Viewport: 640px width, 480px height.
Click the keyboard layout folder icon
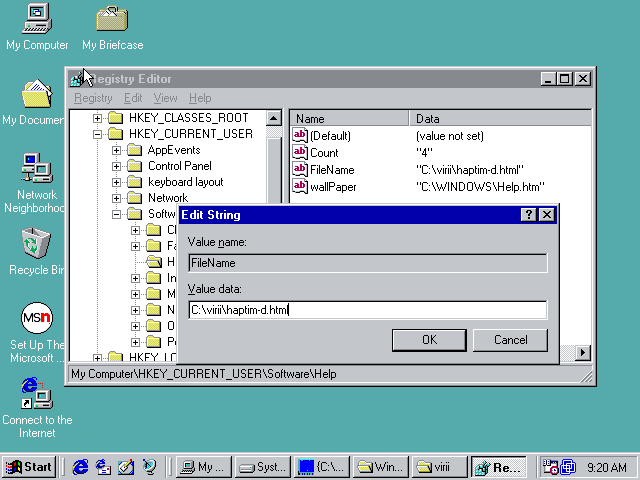pyautogui.click(x=135, y=182)
